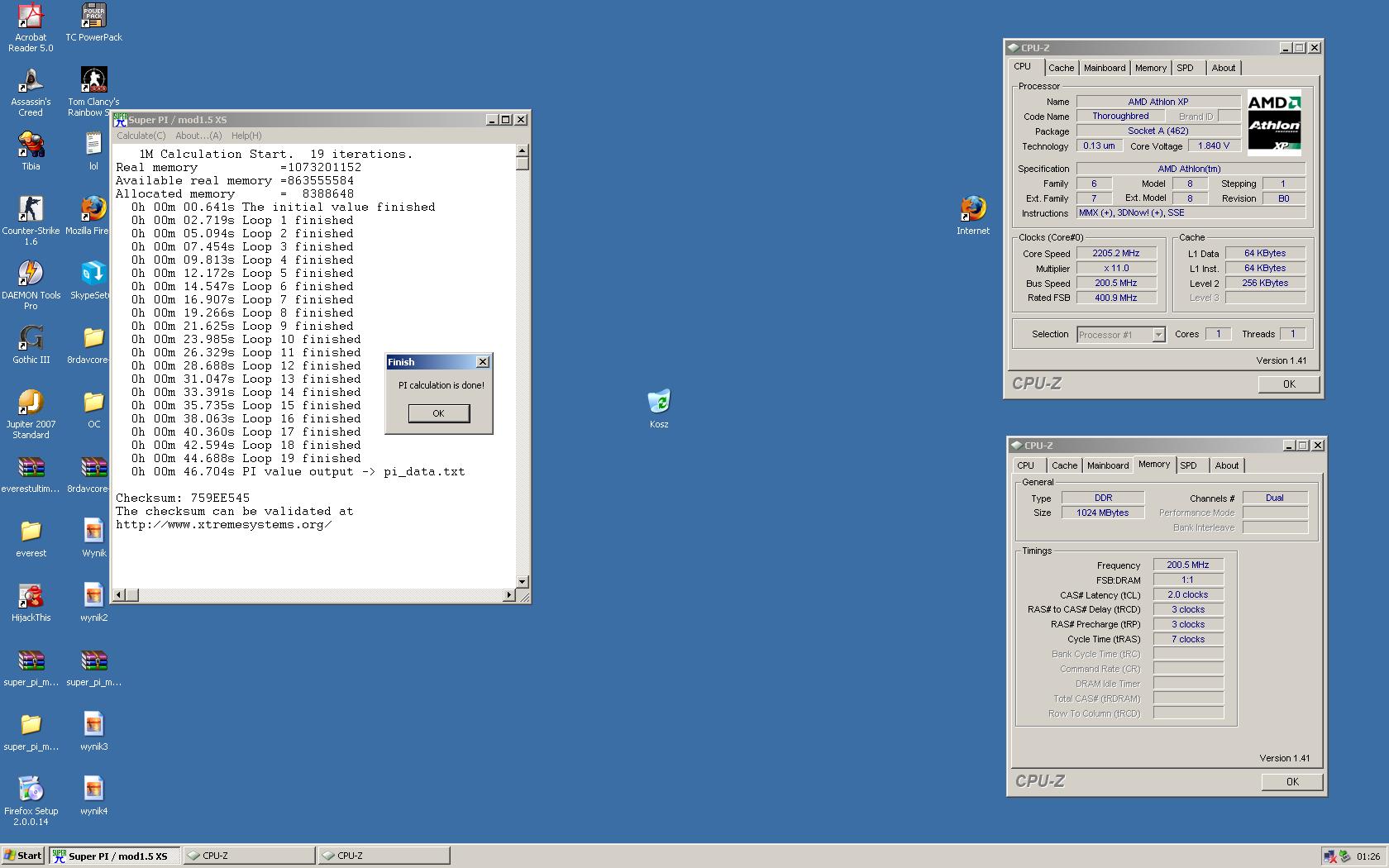Open the Help menu in Super PI
1389x868 pixels.
pyautogui.click(x=246, y=136)
